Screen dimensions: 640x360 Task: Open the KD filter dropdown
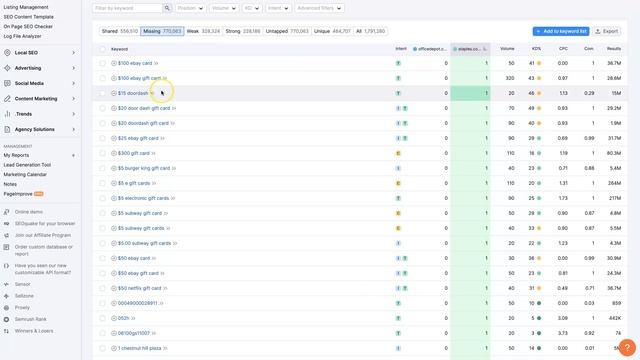click(251, 8)
